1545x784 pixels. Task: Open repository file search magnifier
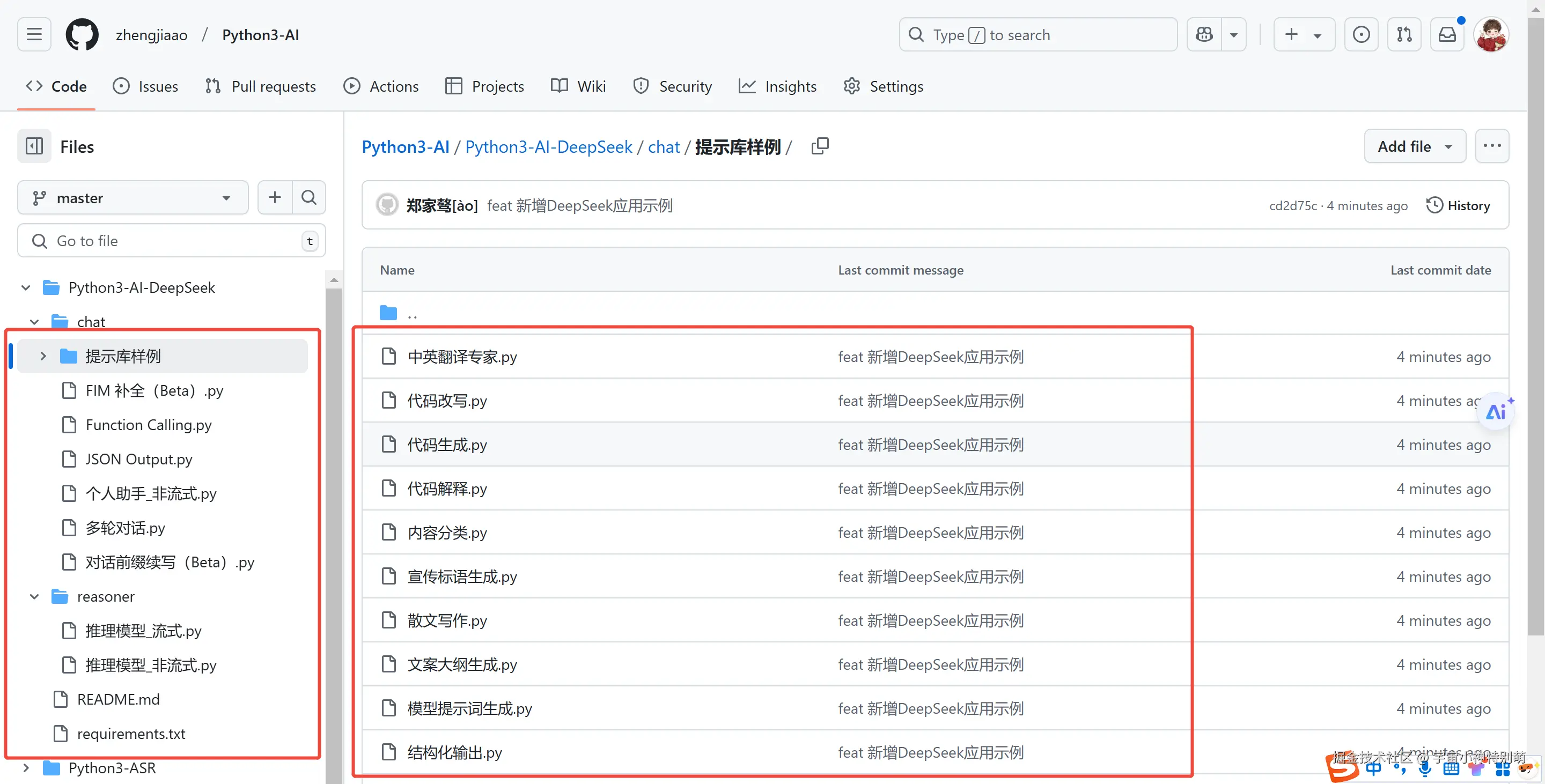tap(309, 197)
